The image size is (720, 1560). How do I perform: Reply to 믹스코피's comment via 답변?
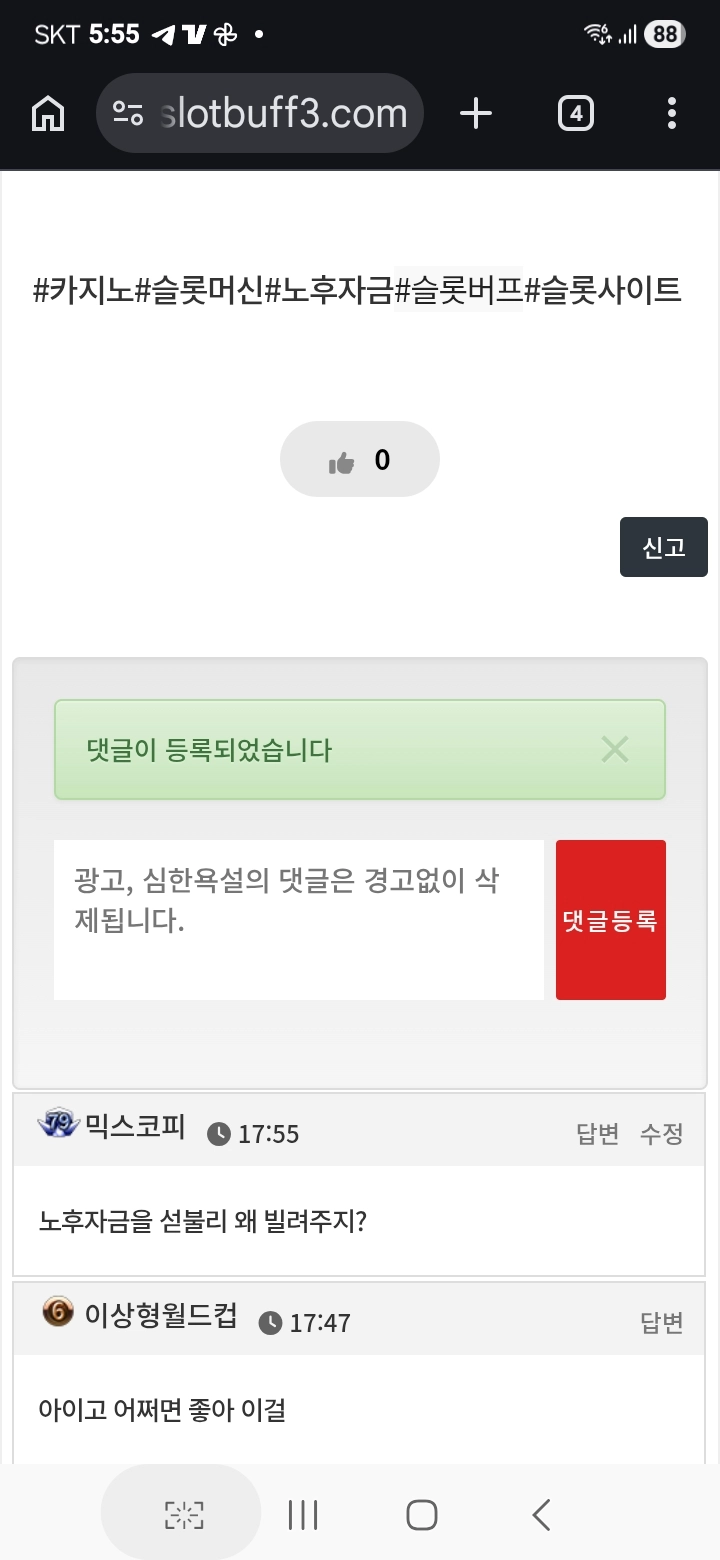click(x=598, y=1133)
